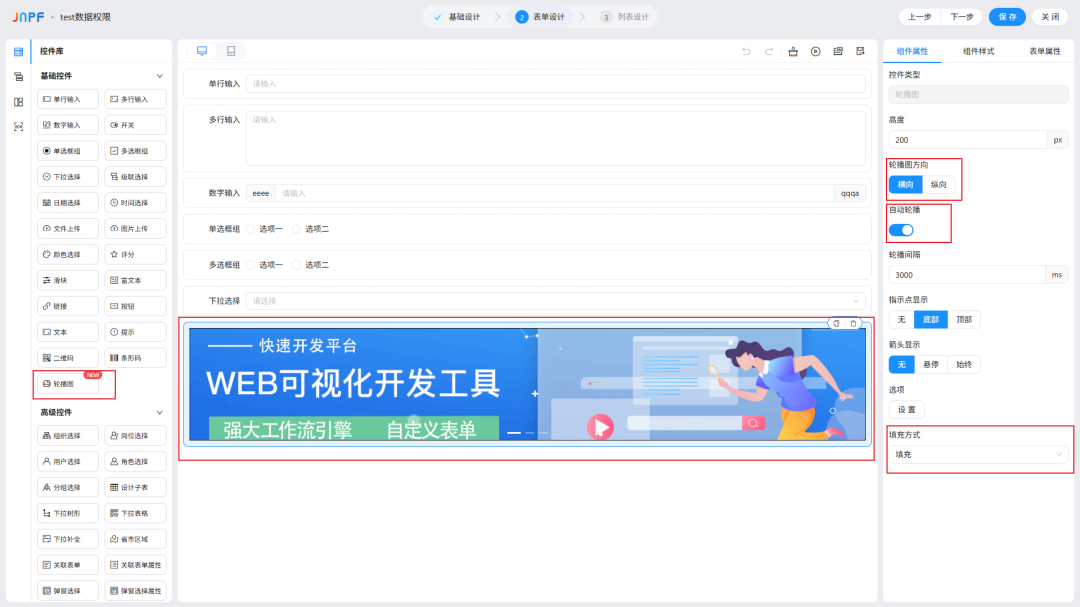Click the carousel indicator dashes on banner
The height and width of the screenshot is (607, 1080).
tap(528, 433)
